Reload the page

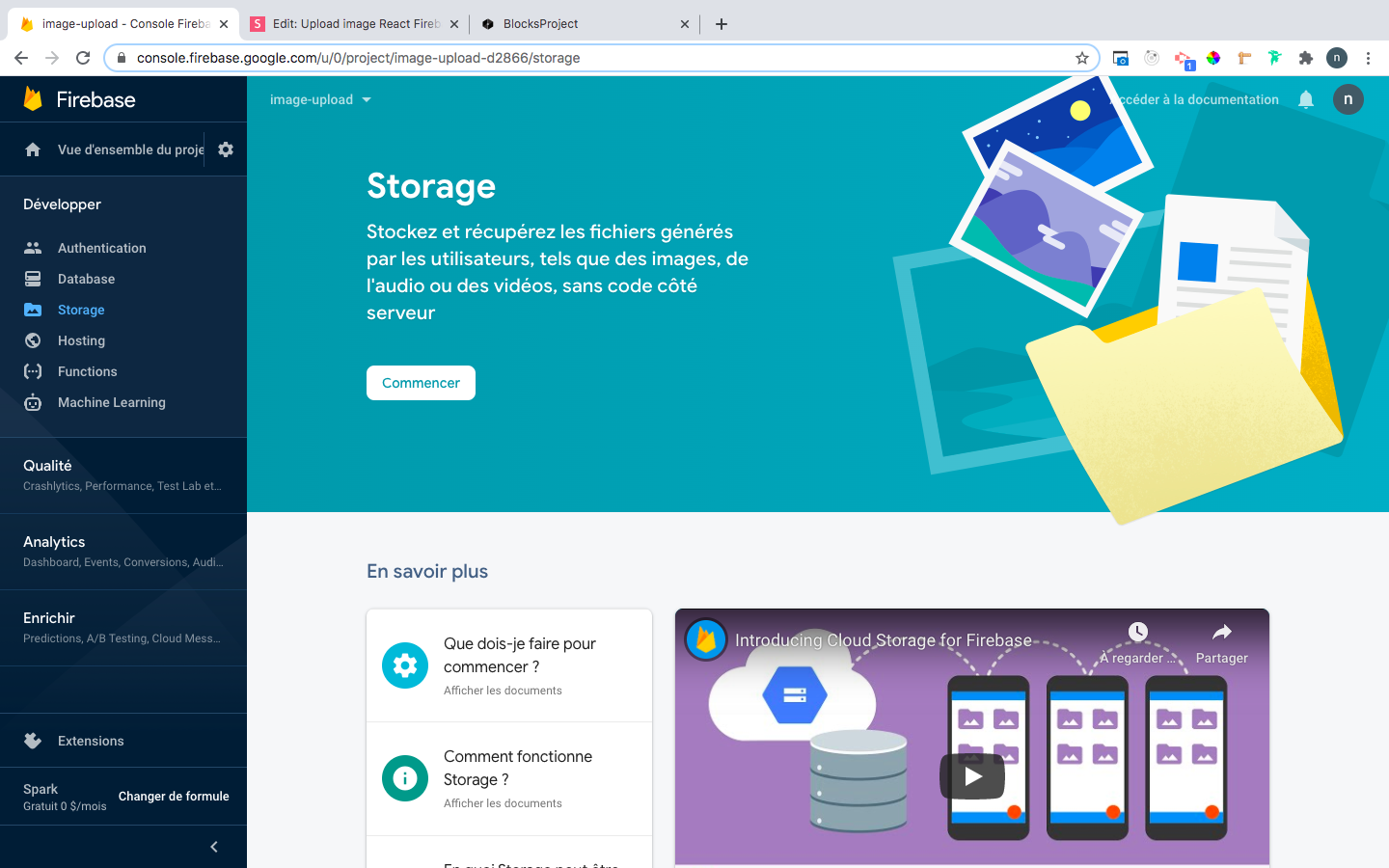tap(83, 58)
